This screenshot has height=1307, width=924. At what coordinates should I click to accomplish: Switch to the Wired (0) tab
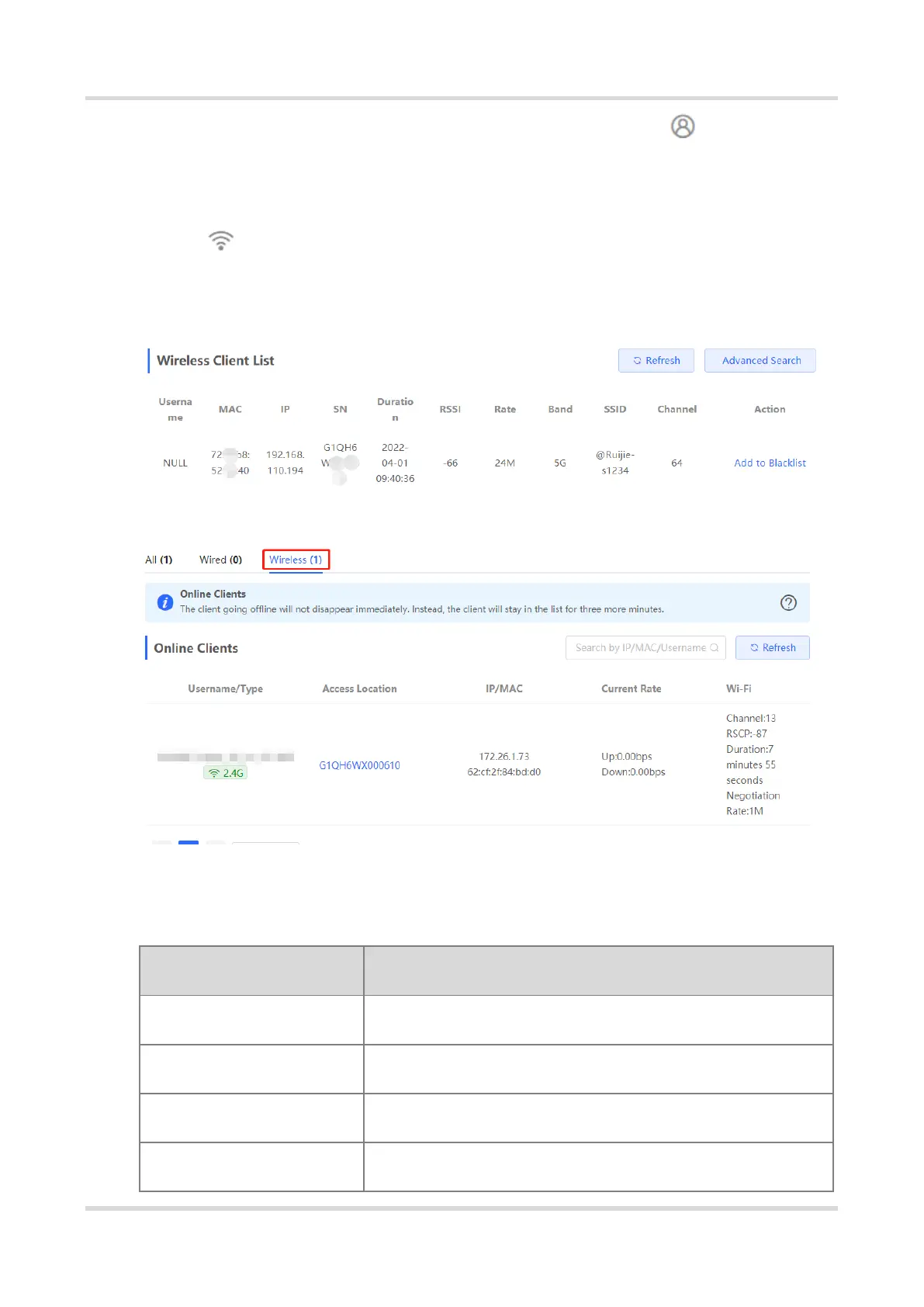pyautogui.click(x=220, y=560)
